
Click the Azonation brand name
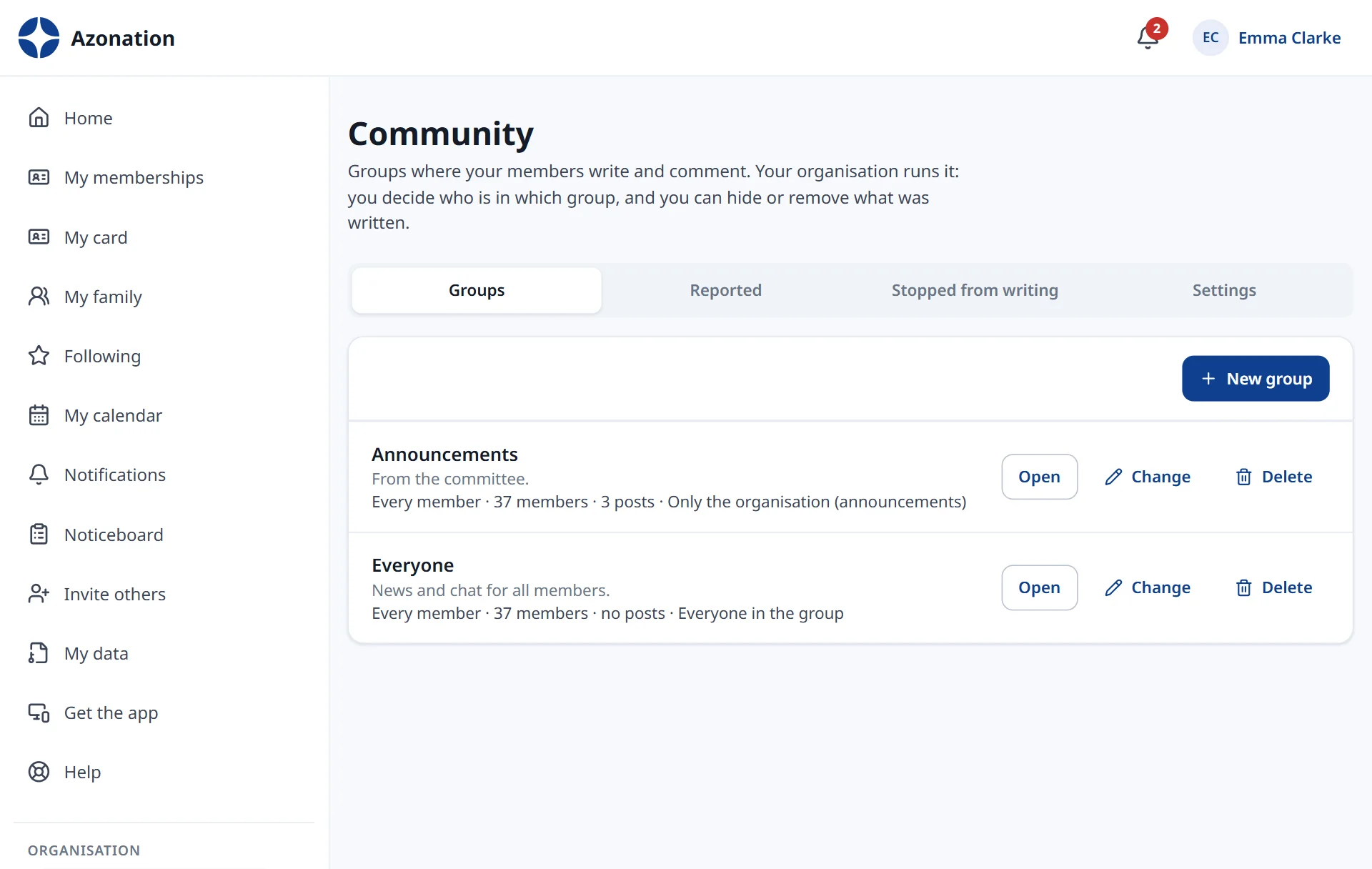tap(123, 38)
